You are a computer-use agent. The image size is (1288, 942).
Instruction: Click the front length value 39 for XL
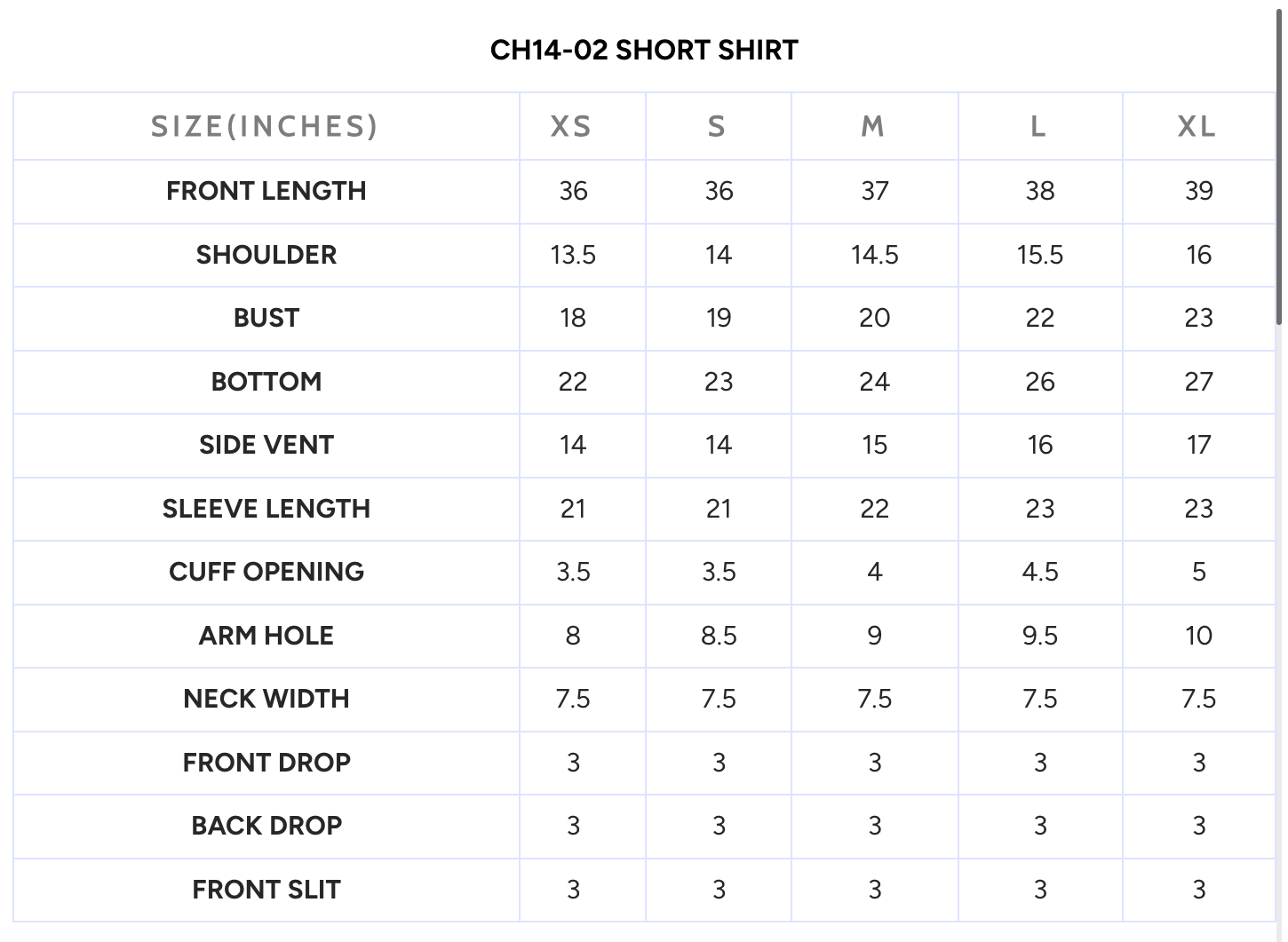click(x=1198, y=191)
